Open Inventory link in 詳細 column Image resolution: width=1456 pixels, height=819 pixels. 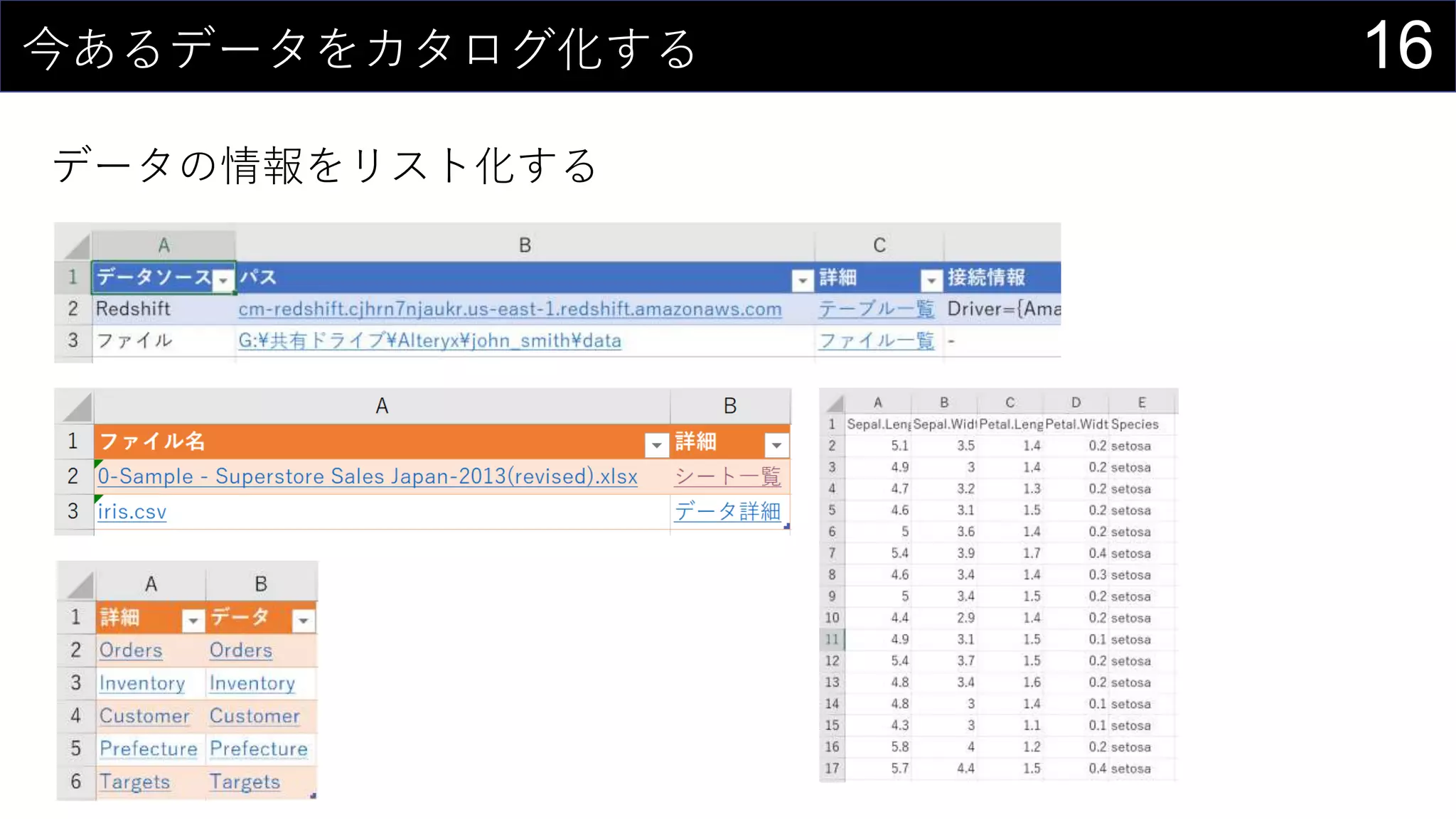(142, 683)
